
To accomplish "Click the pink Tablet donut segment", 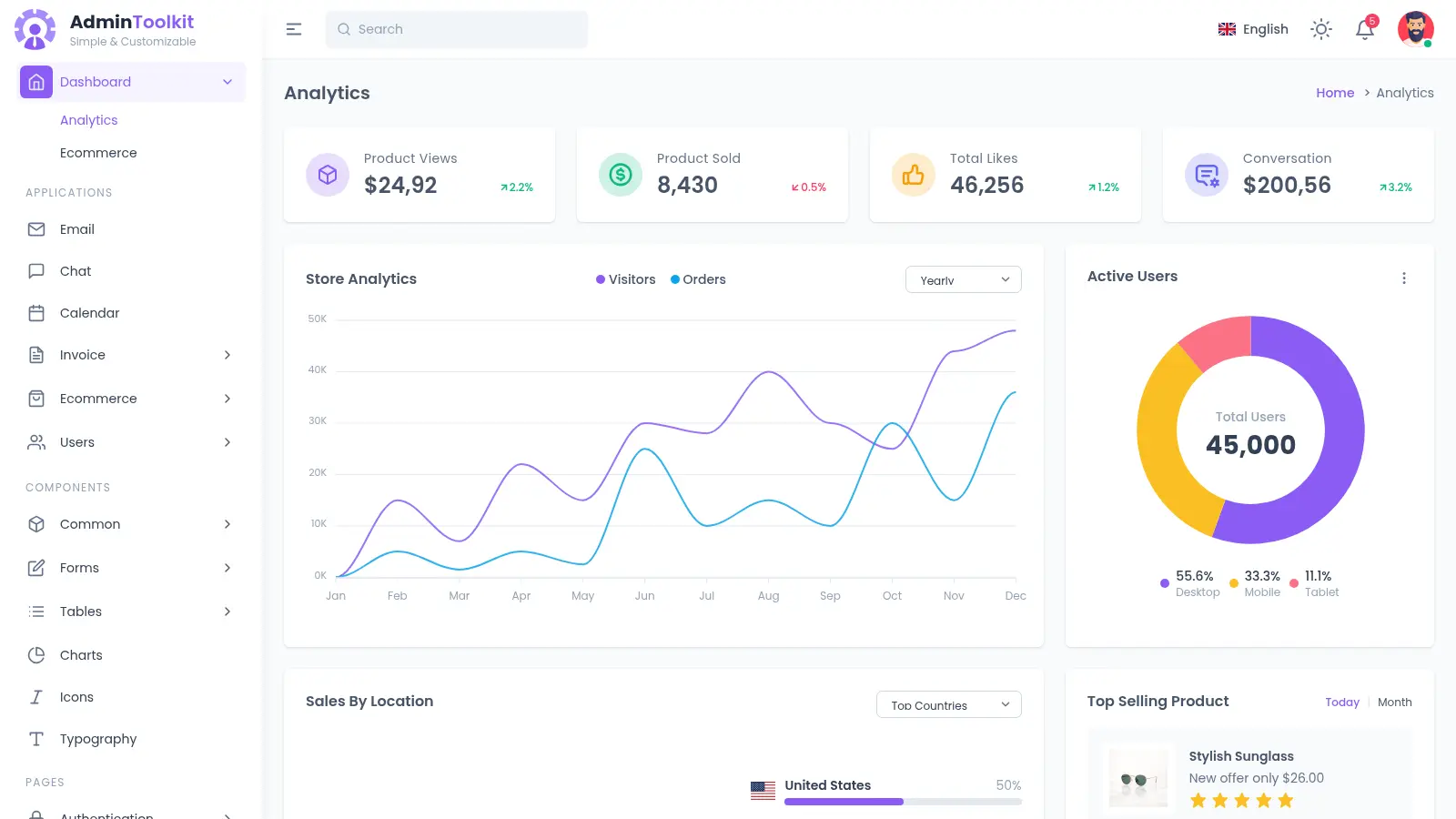I will (1221, 339).
